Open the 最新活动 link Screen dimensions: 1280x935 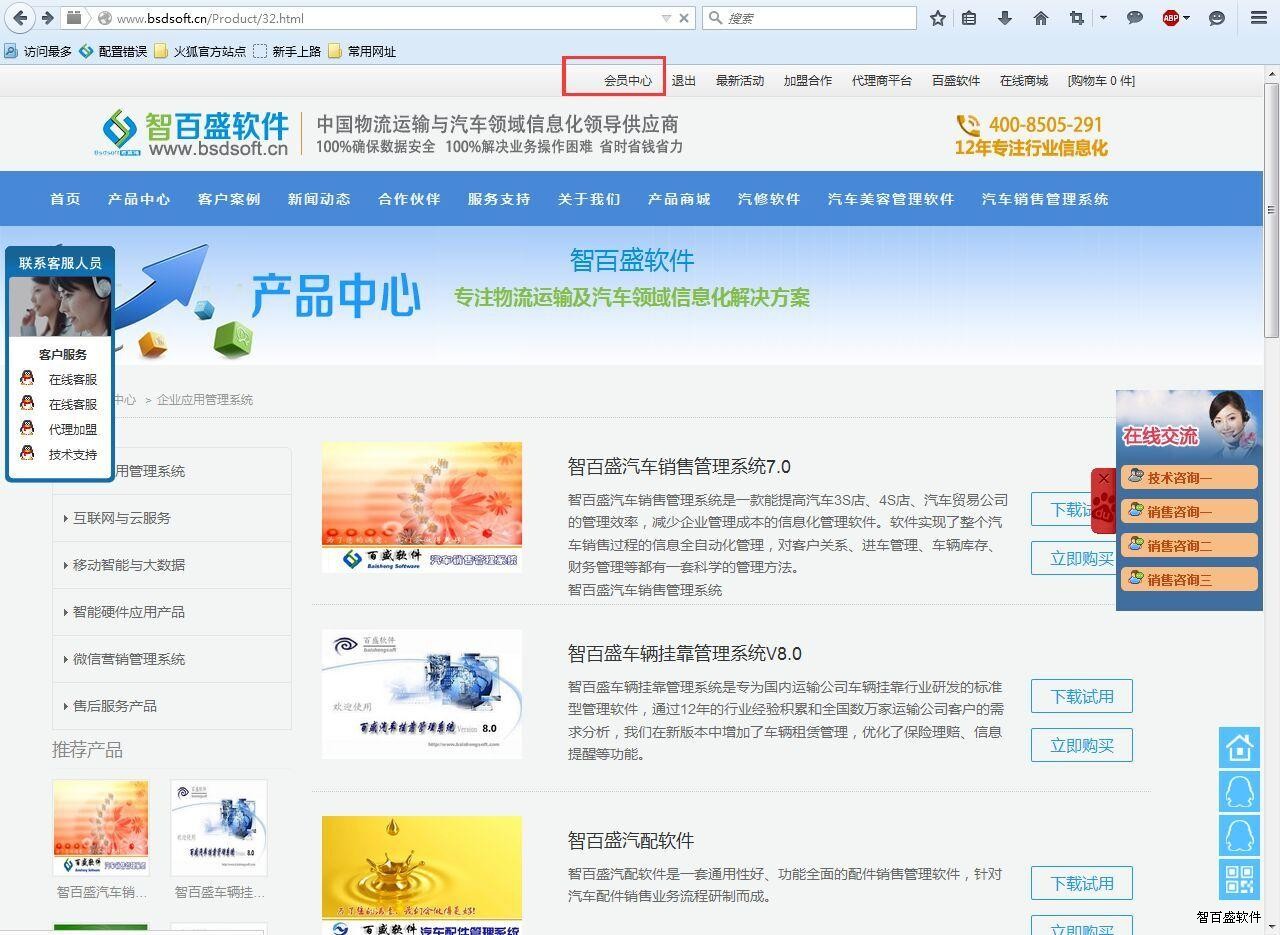click(x=740, y=81)
